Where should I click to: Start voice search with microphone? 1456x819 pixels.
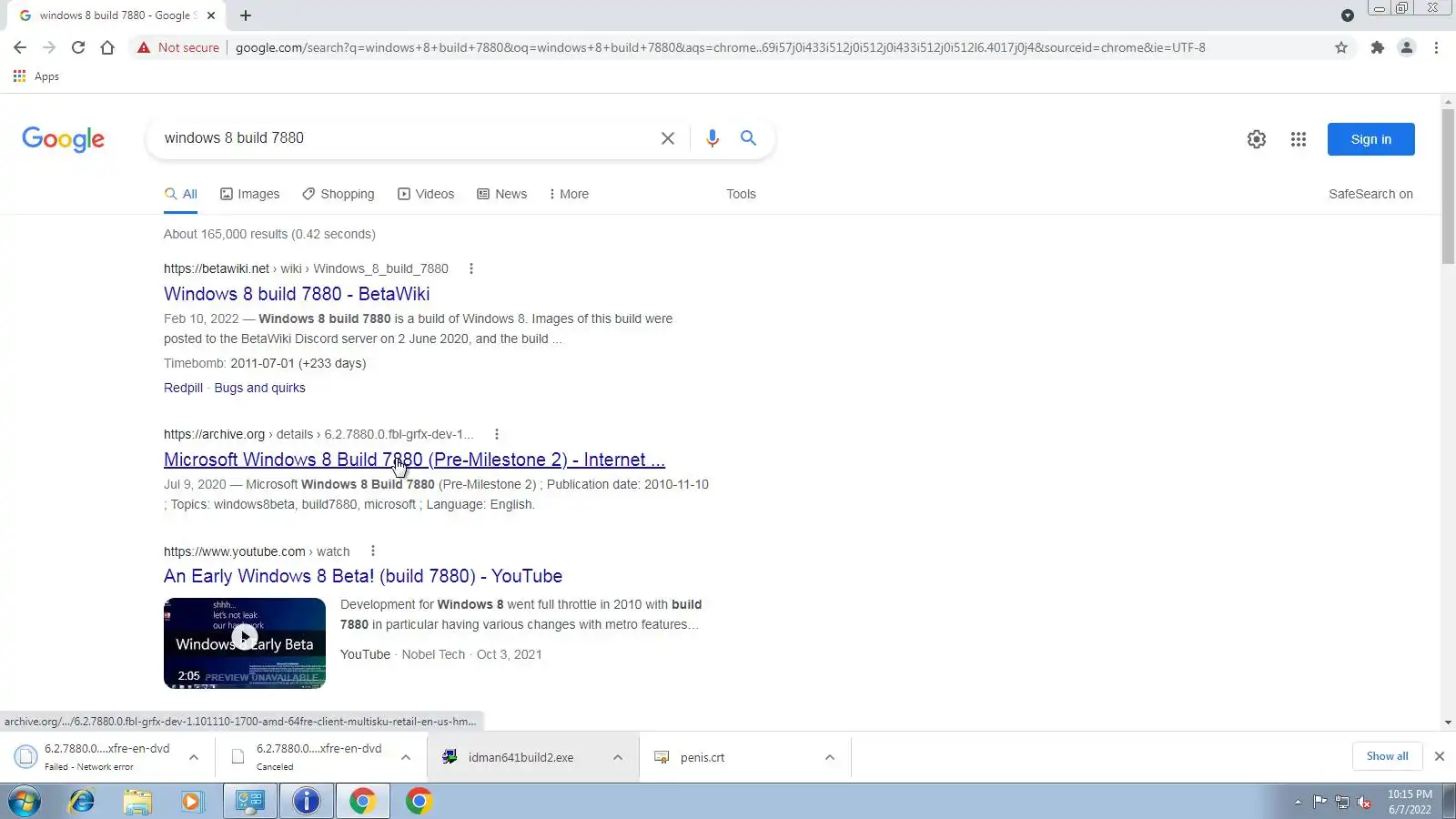pos(713,138)
